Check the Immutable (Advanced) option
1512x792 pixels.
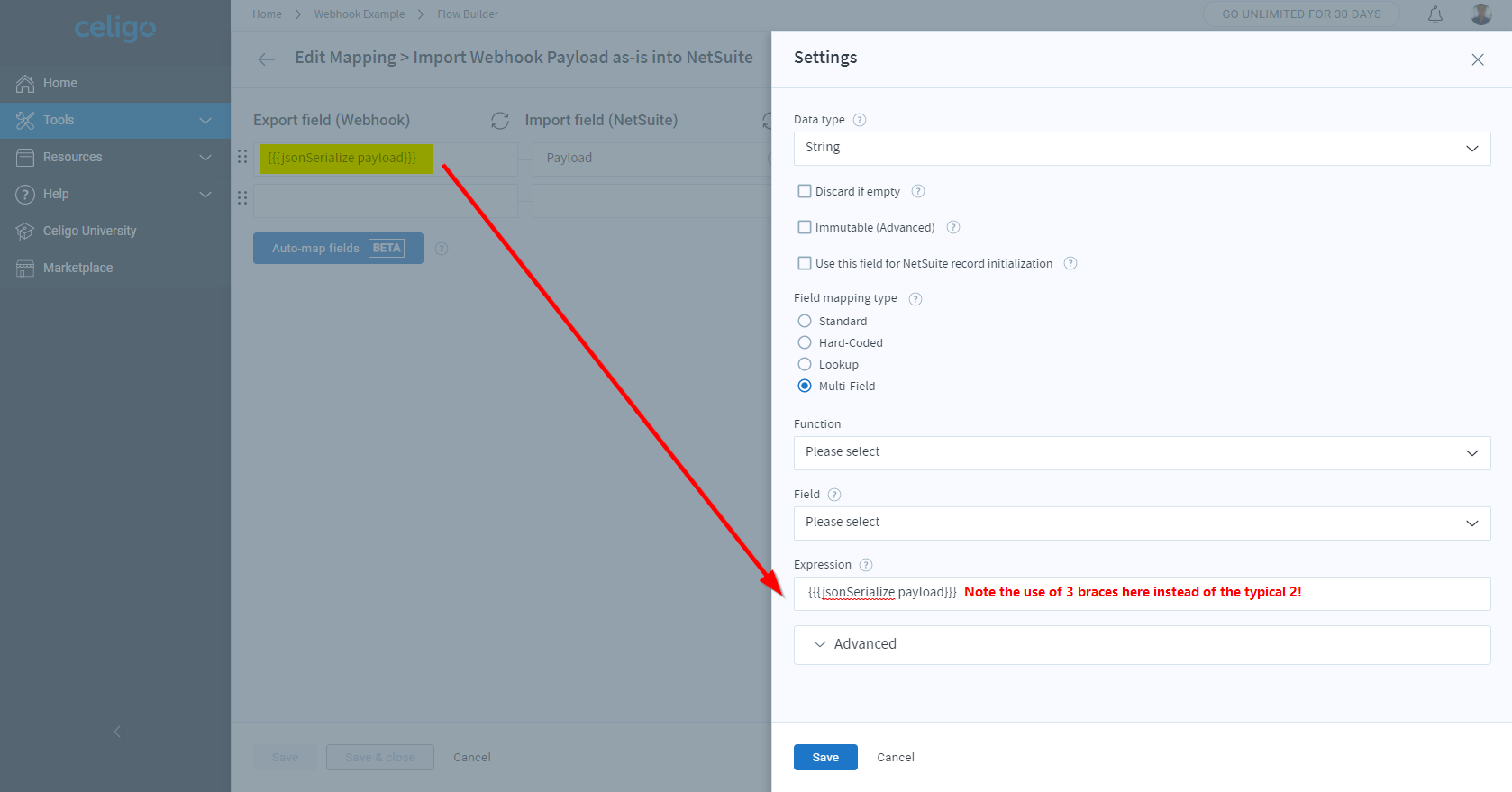coord(805,227)
